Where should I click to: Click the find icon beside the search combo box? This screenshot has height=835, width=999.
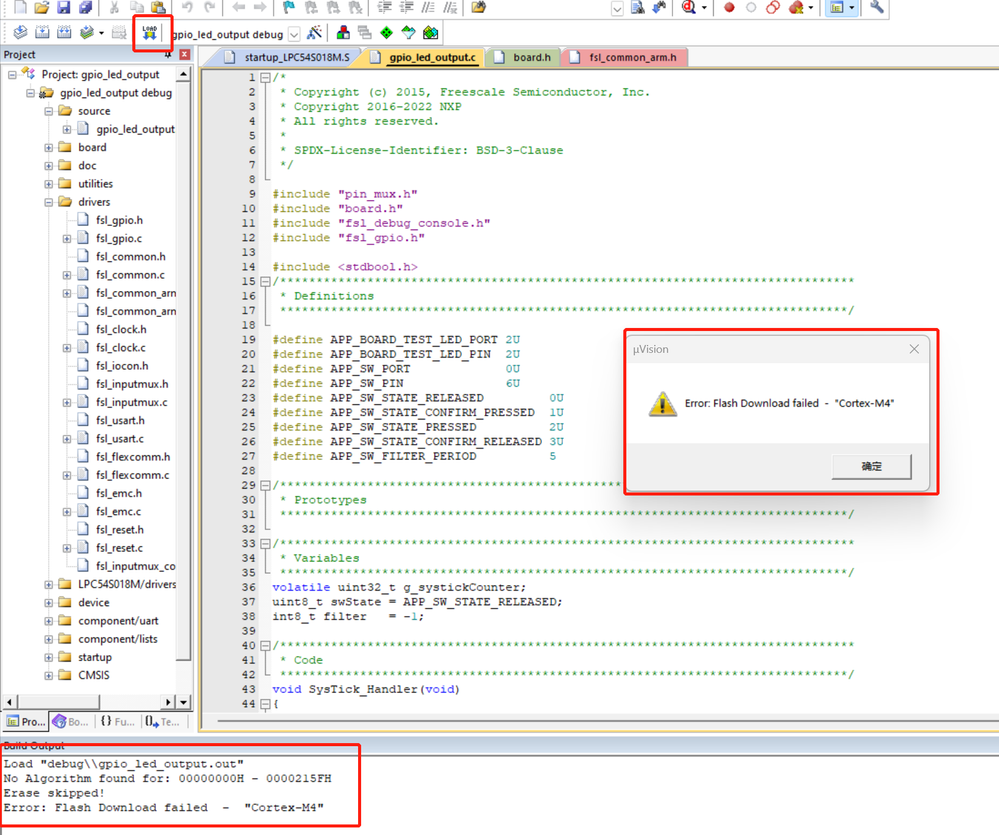tap(638, 7)
